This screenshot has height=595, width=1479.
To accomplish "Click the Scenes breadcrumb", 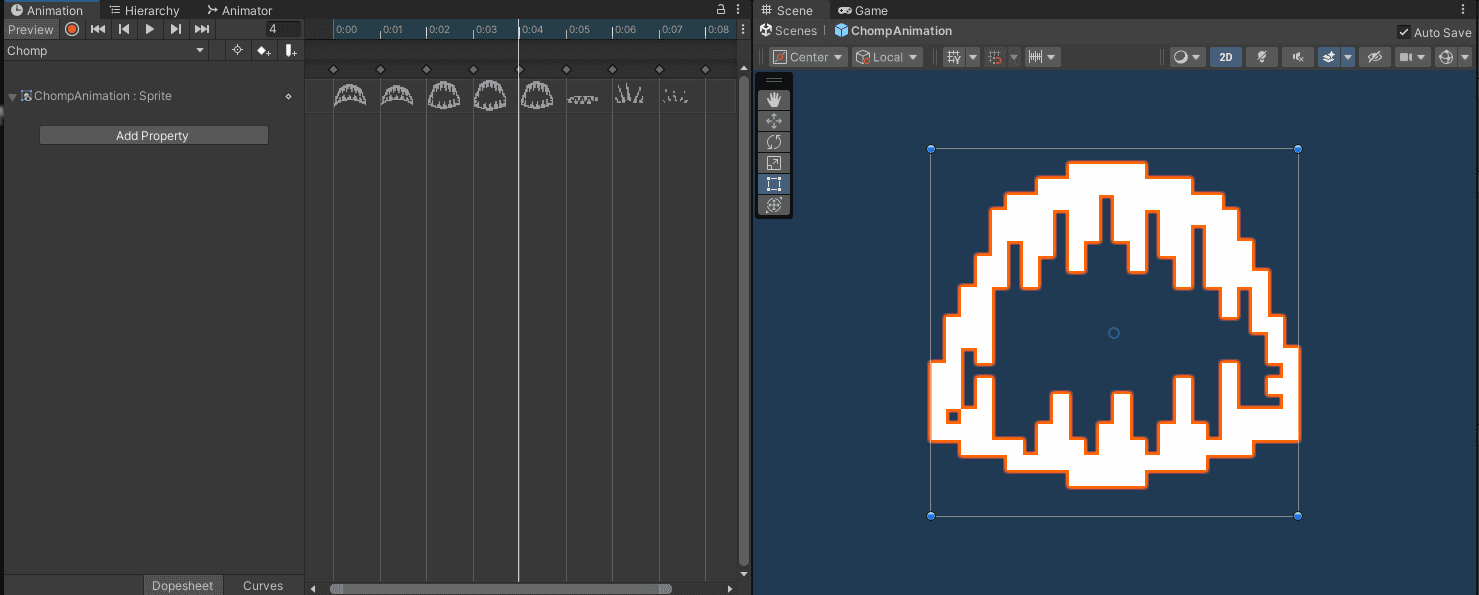I will click(788, 31).
